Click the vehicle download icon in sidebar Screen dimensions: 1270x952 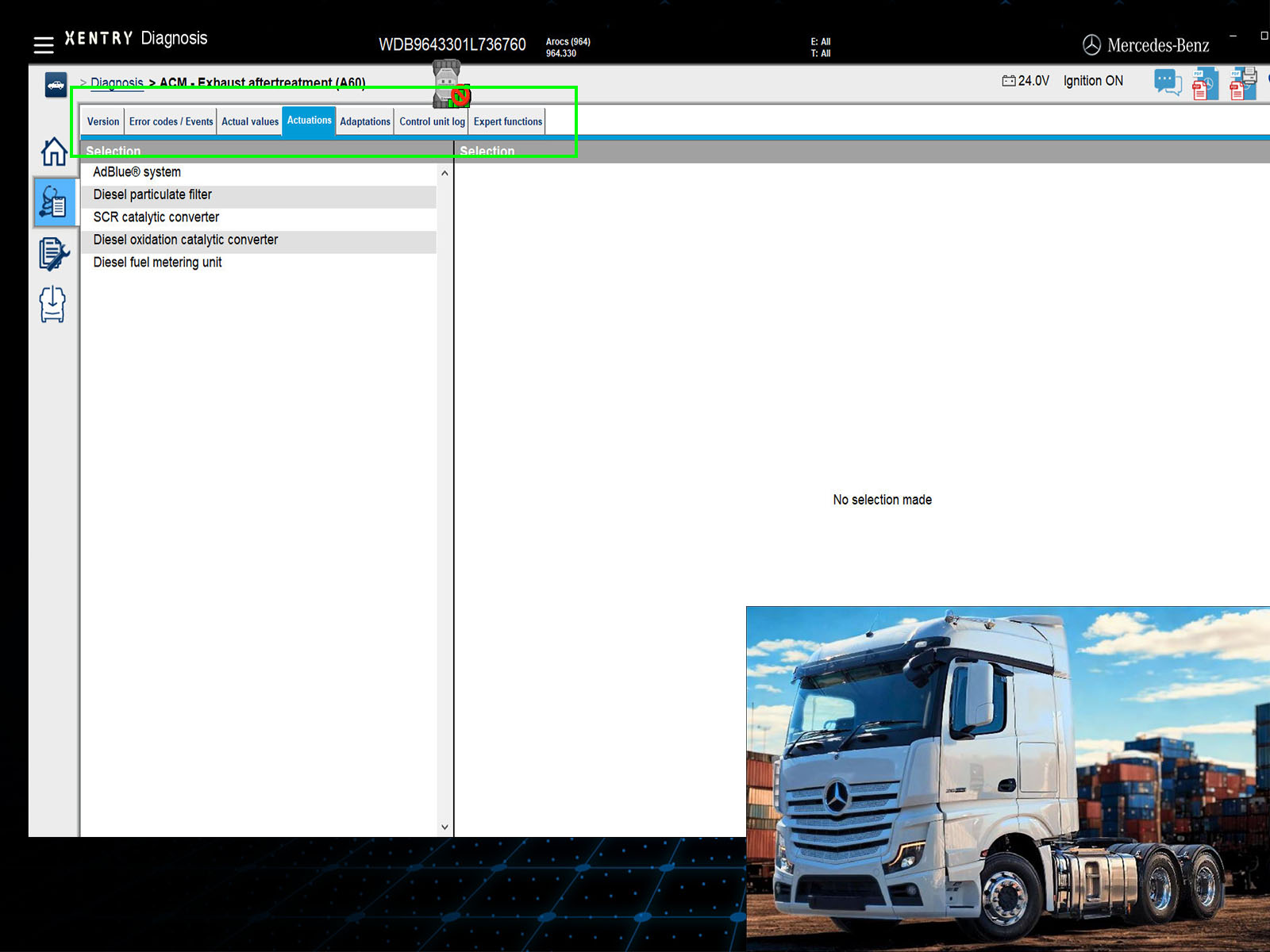click(x=52, y=305)
